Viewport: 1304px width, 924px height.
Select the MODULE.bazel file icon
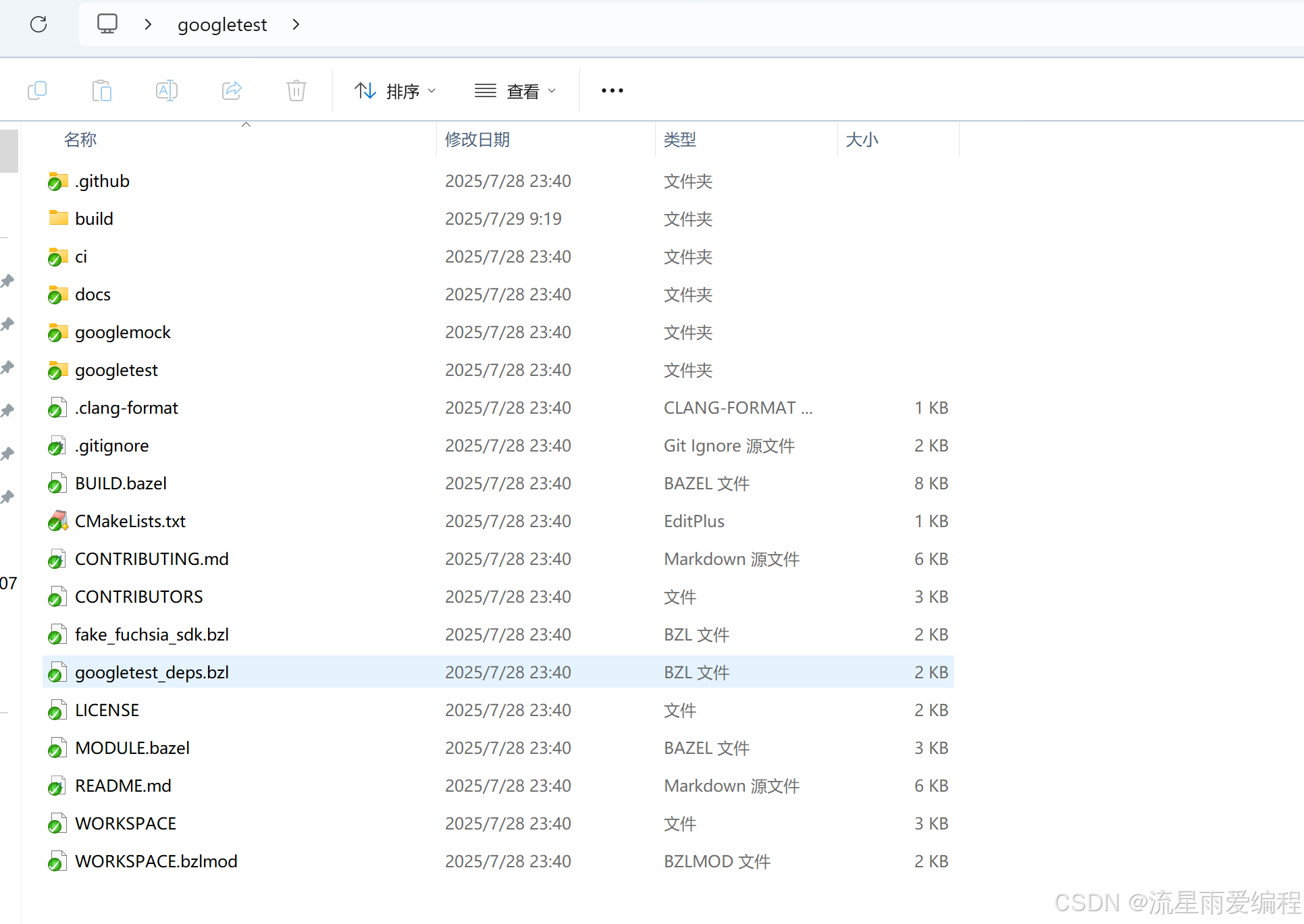pyautogui.click(x=58, y=748)
